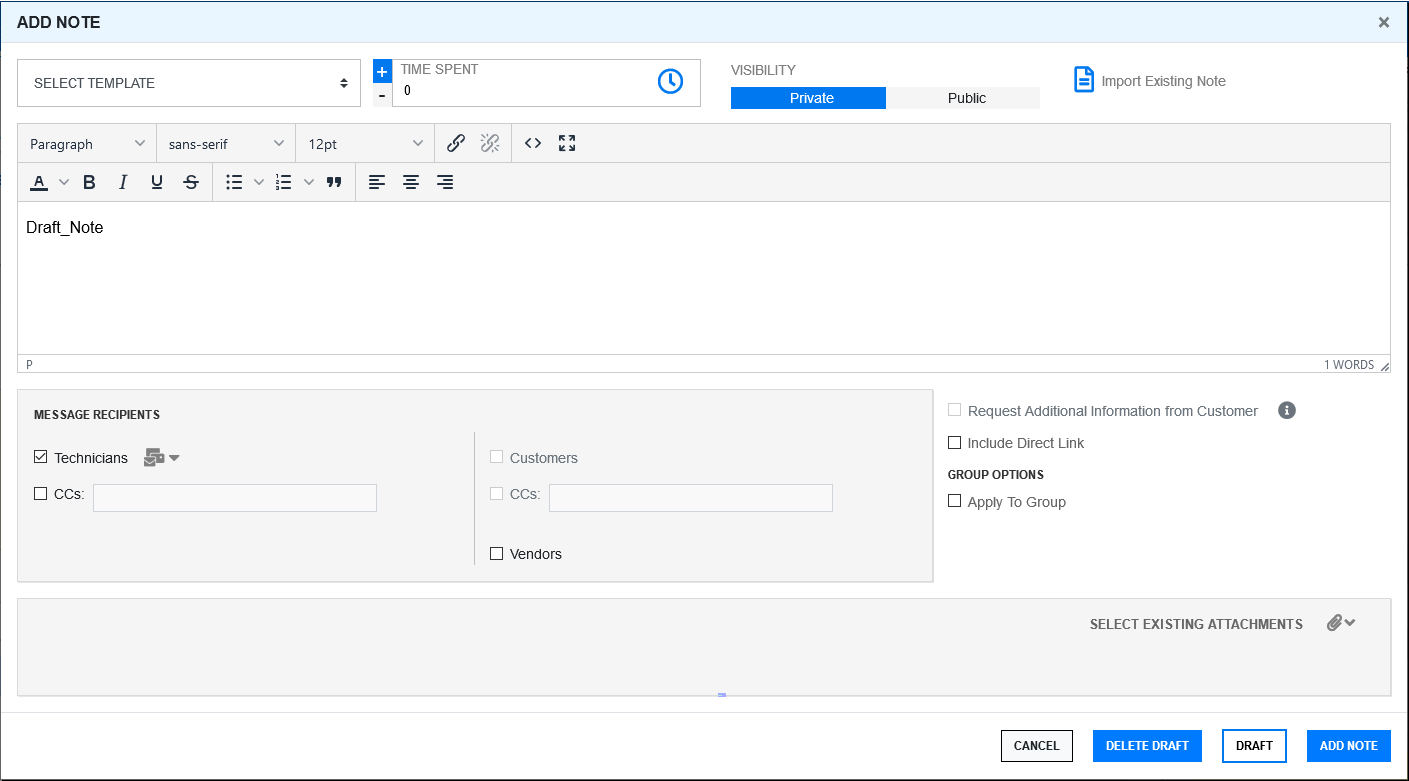The width and height of the screenshot is (1409, 781).
Task: Check the technician CCs checkbox
Action: click(x=41, y=493)
